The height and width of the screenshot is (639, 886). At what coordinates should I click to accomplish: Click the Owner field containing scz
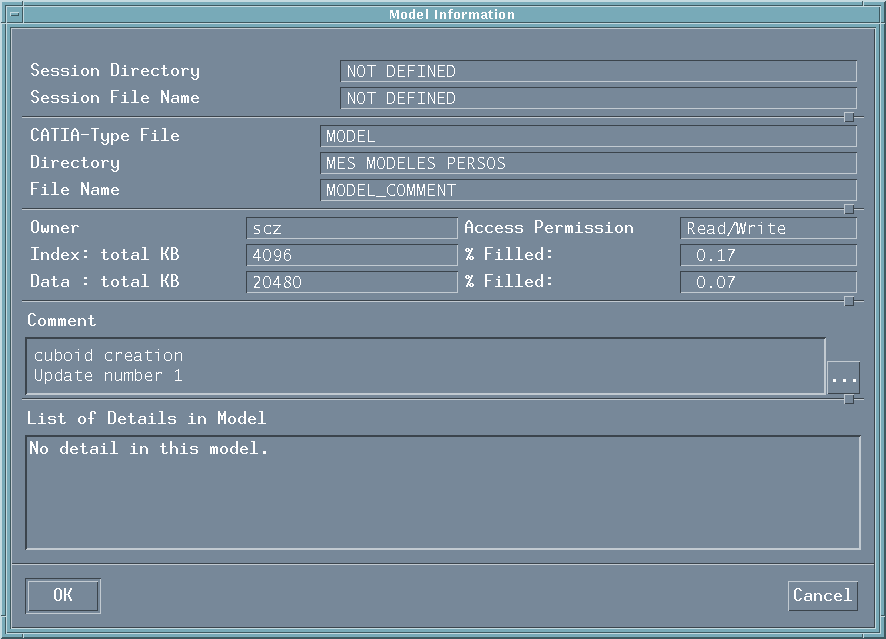click(351, 228)
